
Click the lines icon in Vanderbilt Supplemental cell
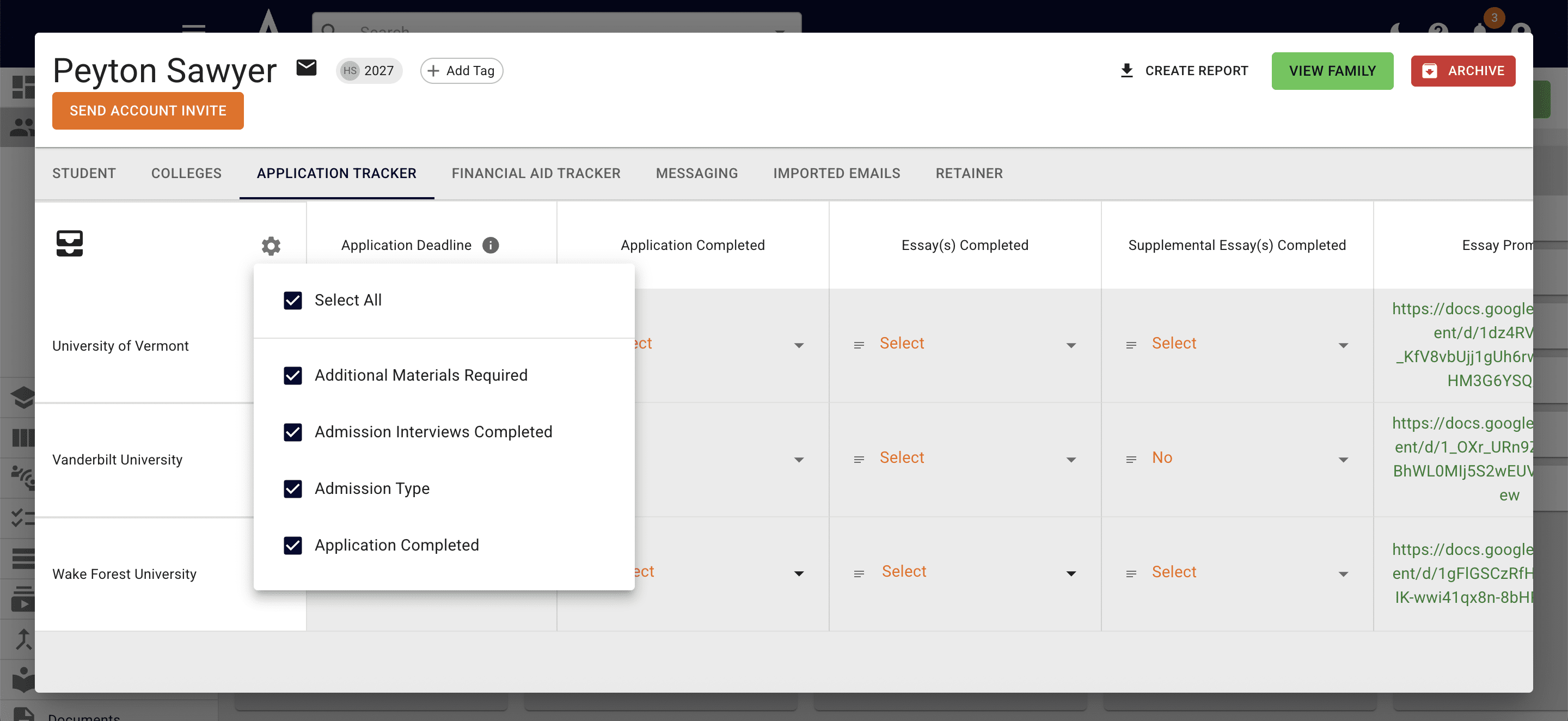click(x=1130, y=459)
